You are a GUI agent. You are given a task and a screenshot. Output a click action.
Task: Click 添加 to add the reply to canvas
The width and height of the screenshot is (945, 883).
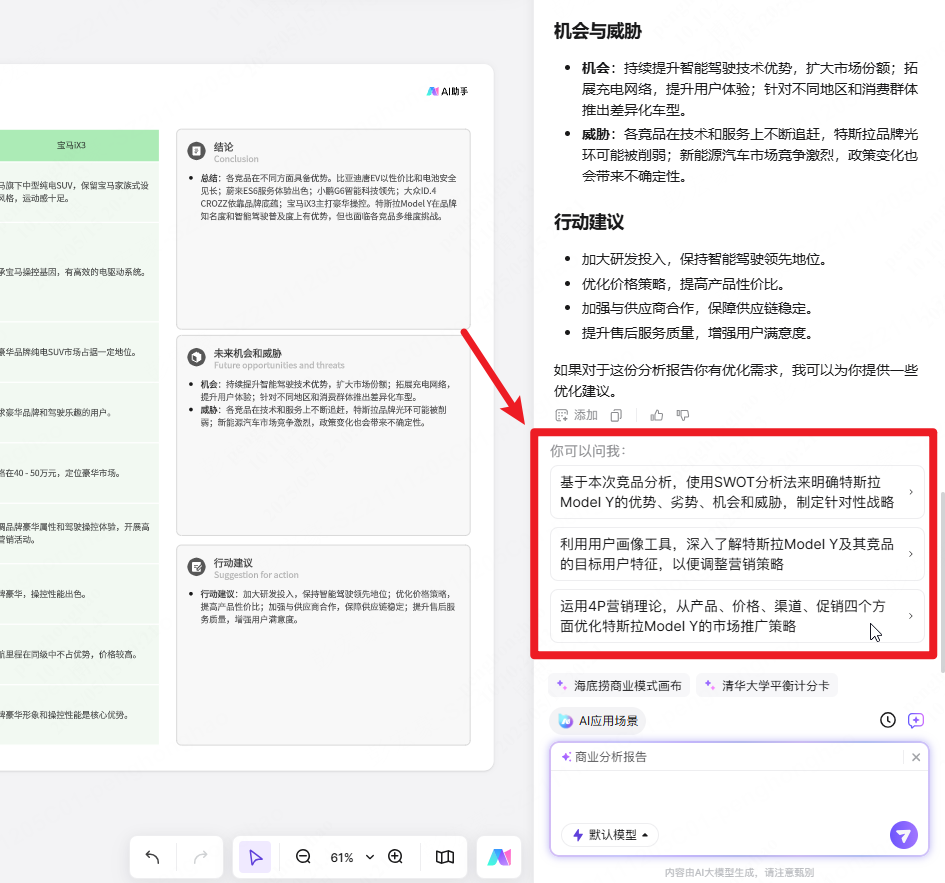(x=576, y=415)
